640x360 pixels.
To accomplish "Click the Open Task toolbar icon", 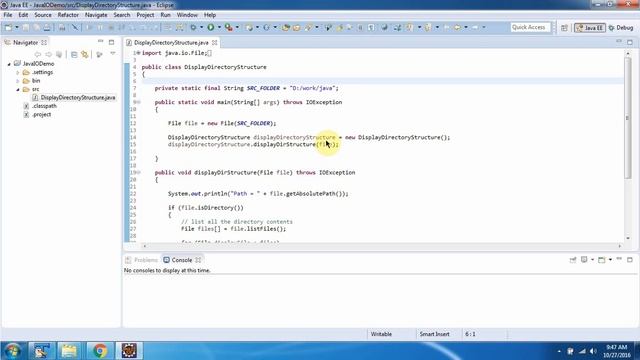I will pos(297,27).
